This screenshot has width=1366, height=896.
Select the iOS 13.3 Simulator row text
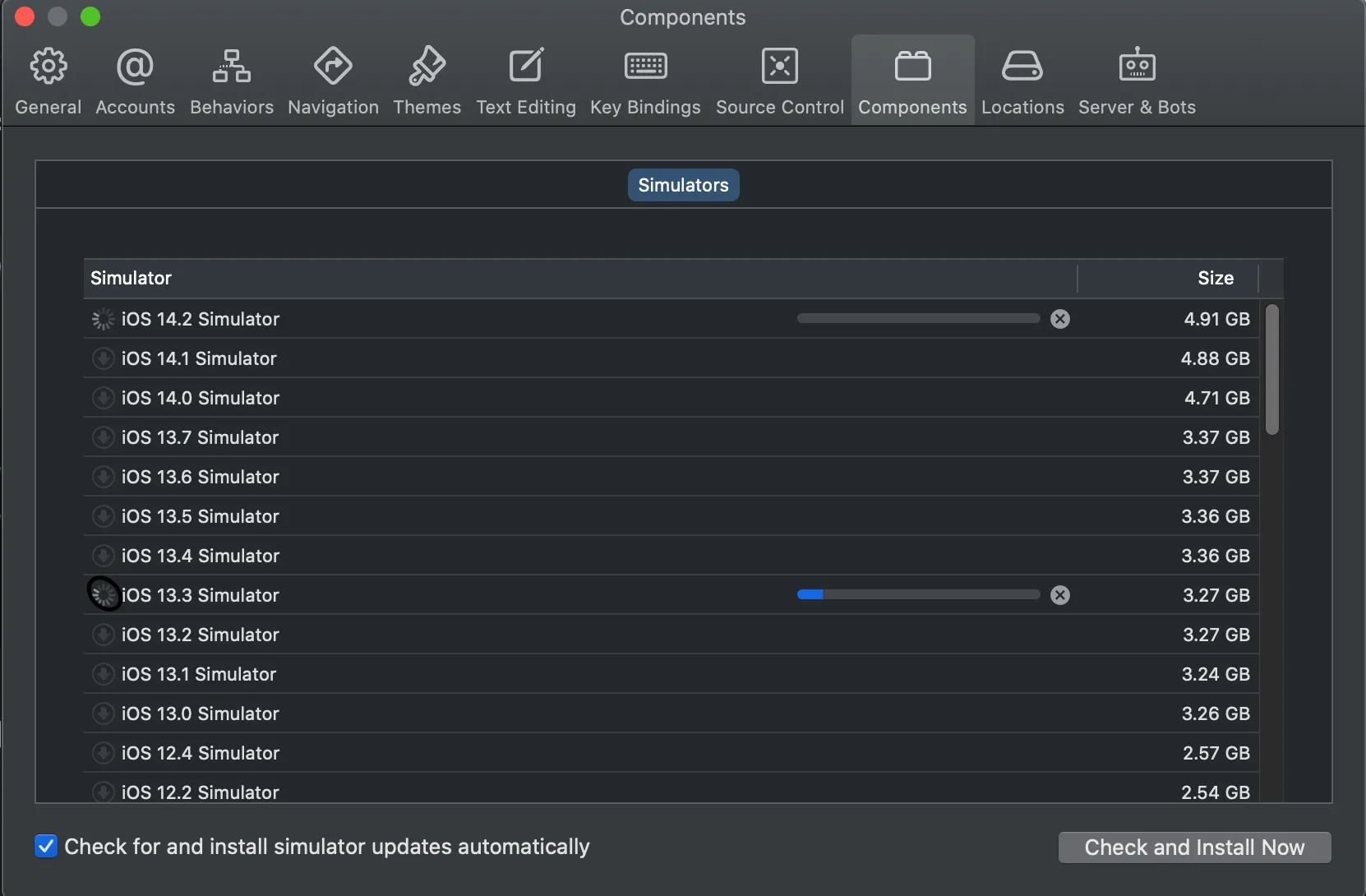point(201,595)
